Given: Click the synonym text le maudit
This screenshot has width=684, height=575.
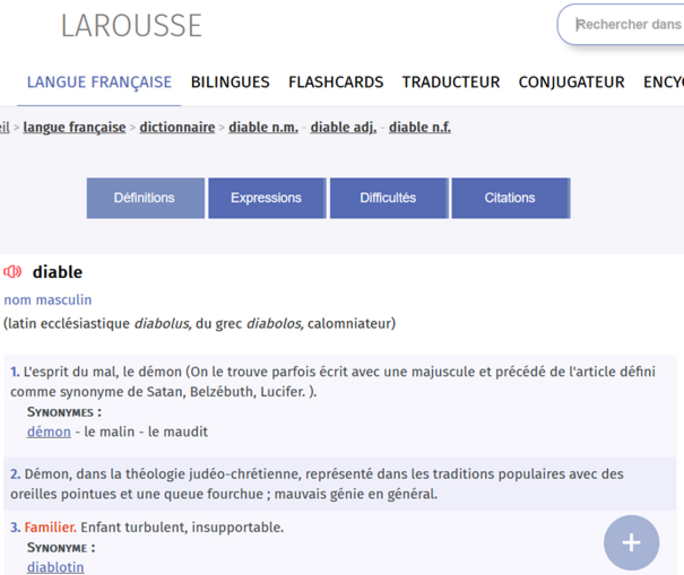Looking at the screenshot, I should click(178, 432).
